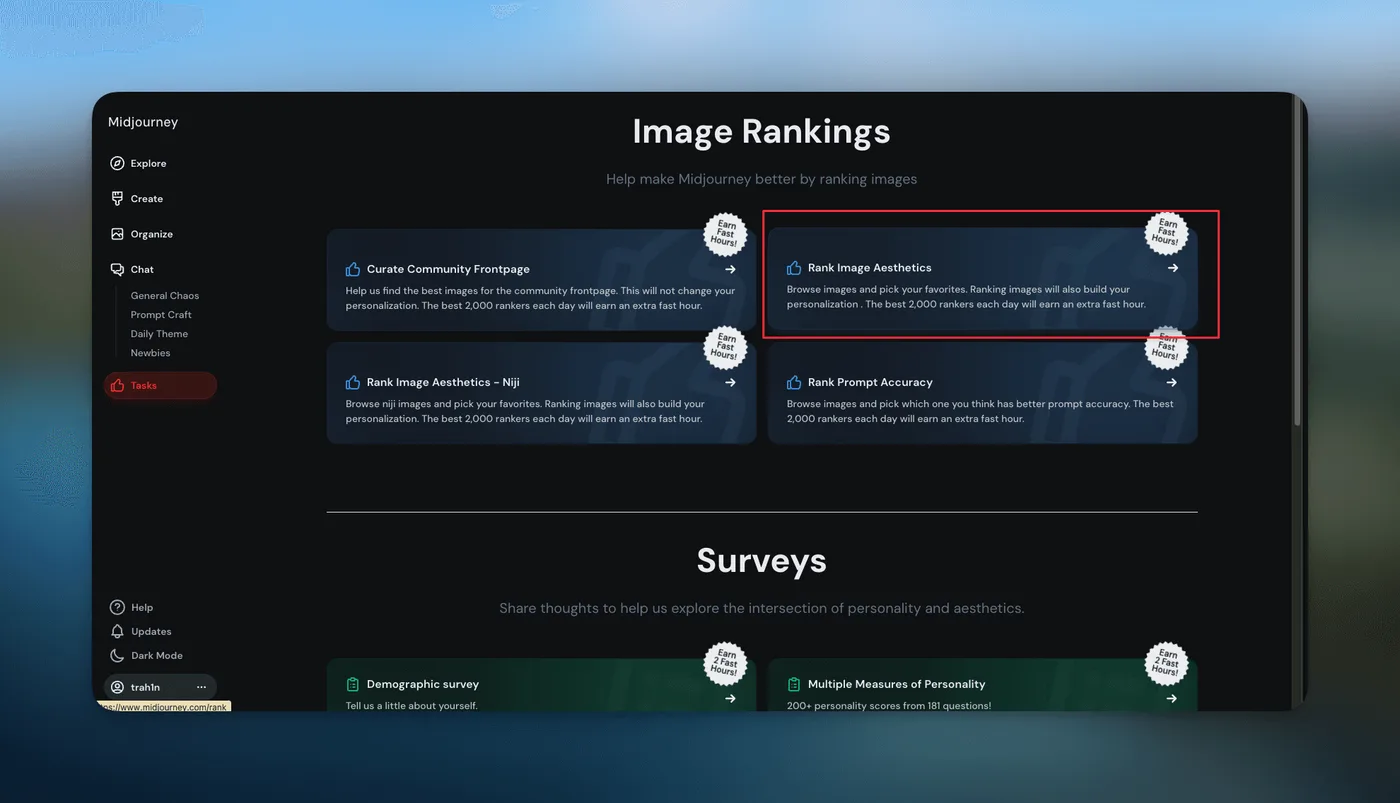Image resolution: width=1400 pixels, height=803 pixels.
Task: Click 'Tell us a little about yourself.' text
Action: [412, 705]
